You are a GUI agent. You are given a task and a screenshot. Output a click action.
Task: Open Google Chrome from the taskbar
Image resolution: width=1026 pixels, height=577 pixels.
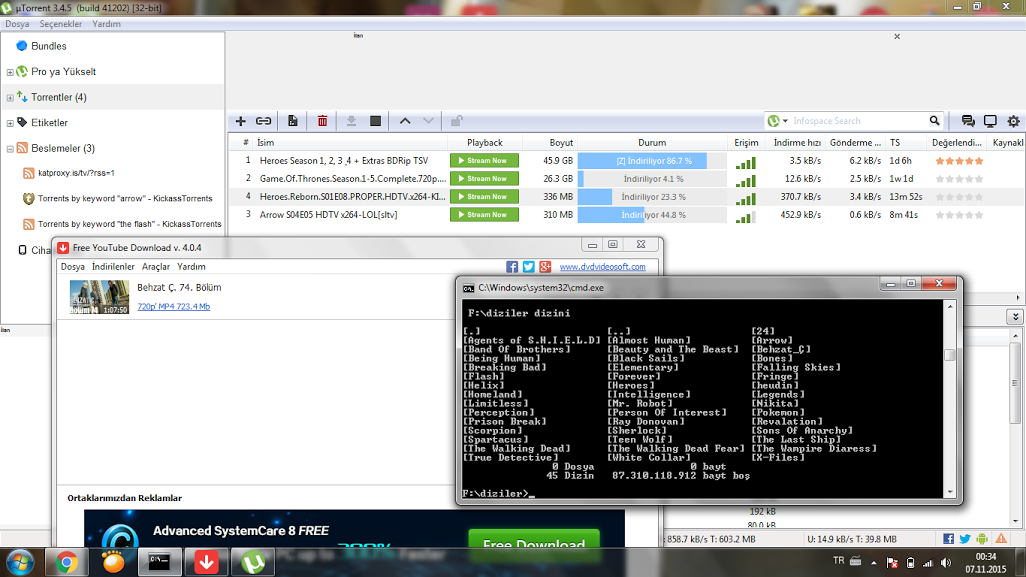[x=67, y=563]
